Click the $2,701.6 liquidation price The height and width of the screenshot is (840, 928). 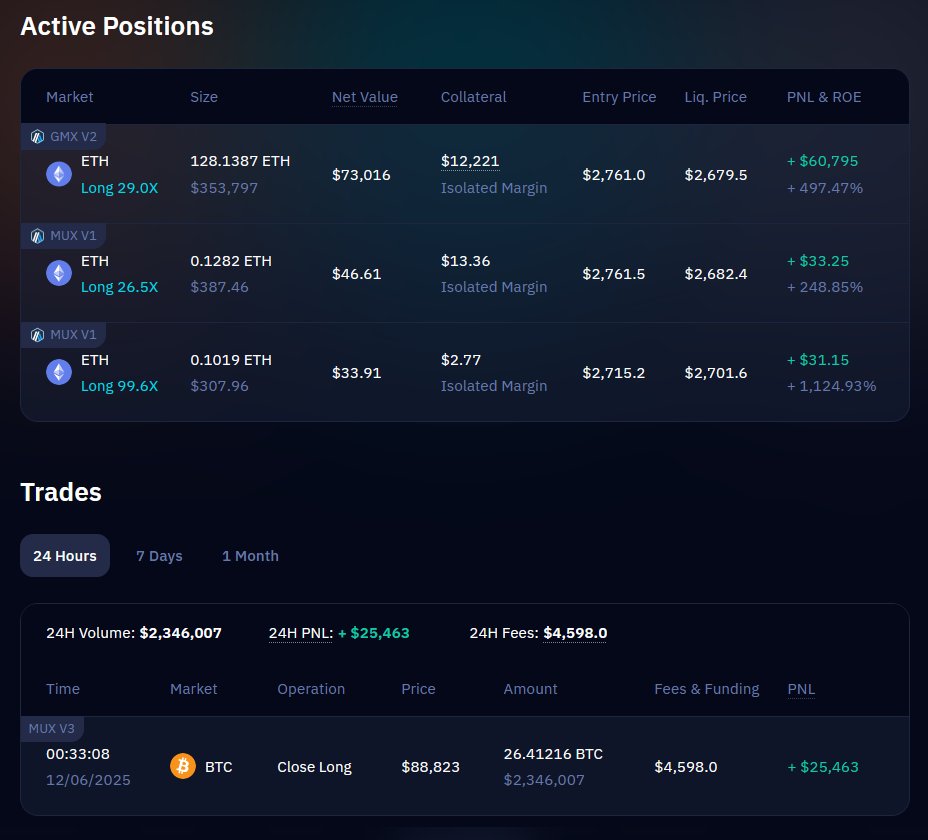point(716,373)
